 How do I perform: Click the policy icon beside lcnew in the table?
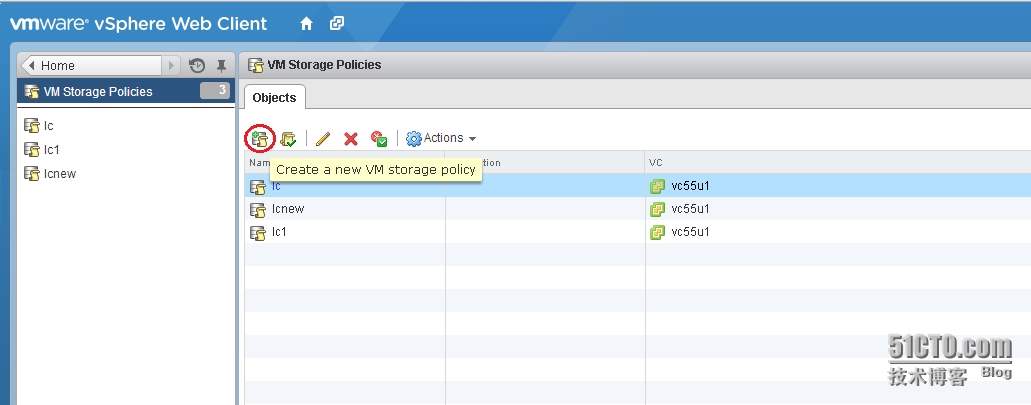click(258, 210)
